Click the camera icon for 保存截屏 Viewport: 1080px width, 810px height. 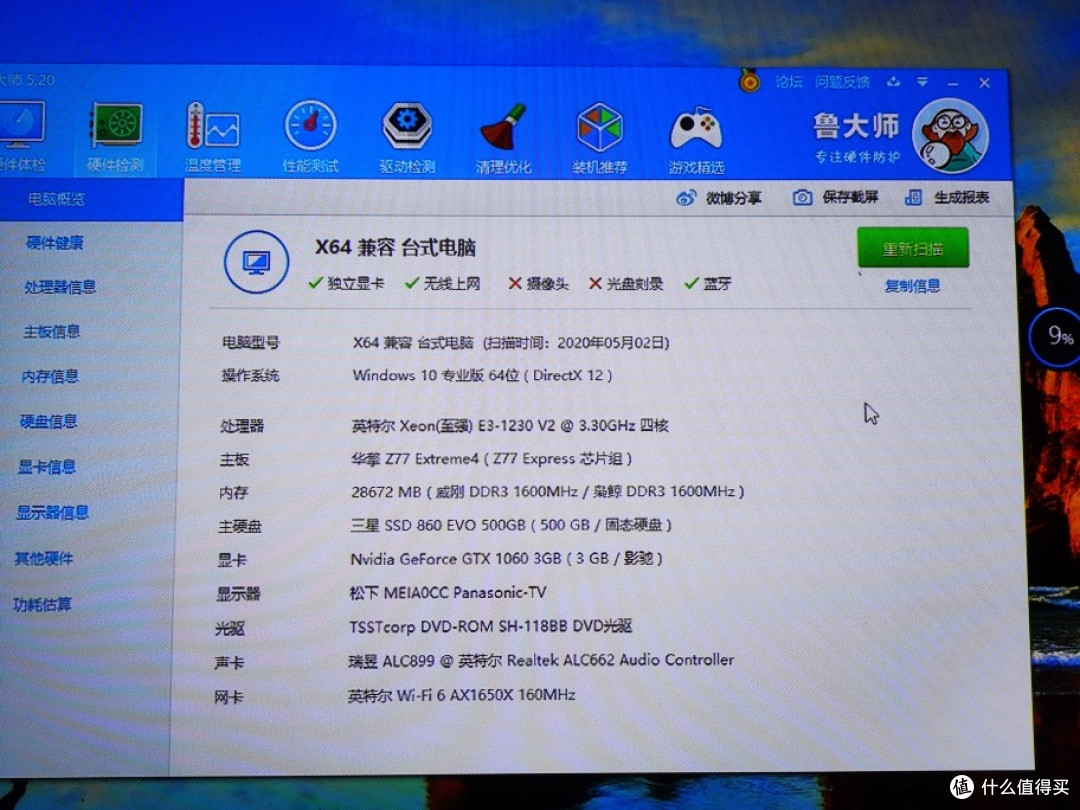pyautogui.click(x=802, y=198)
